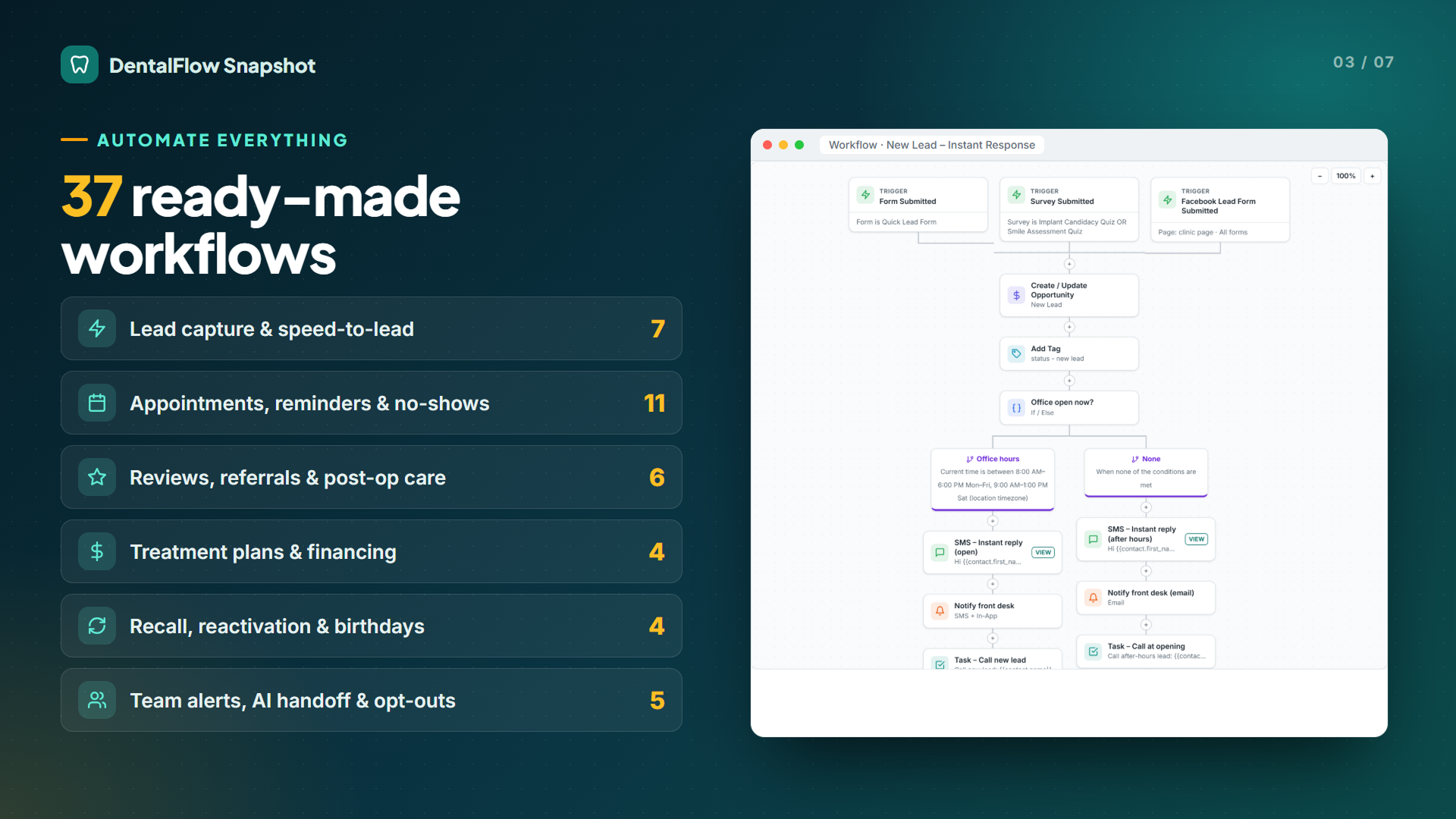Click the lightning icon beside Lead capture
1456x819 pixels.
click(x=97, y=328)
